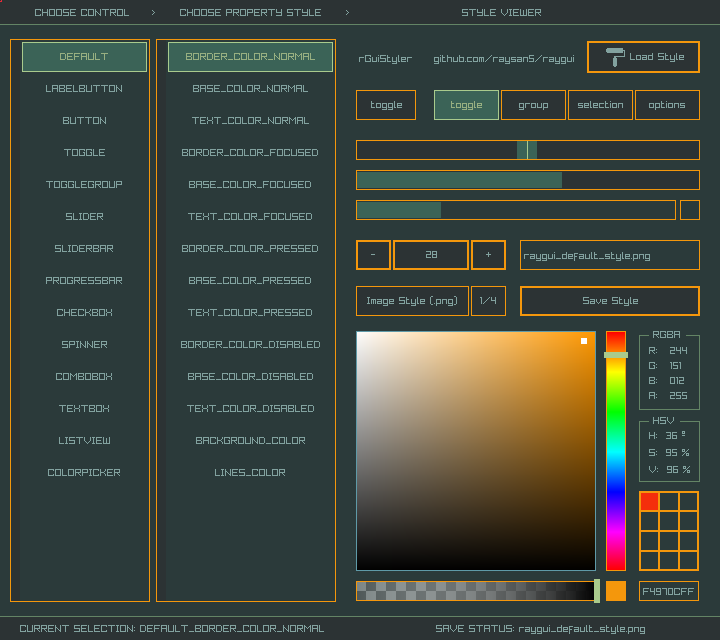This screenshot has height=640, width=720.
Task: Click the Save Style button
Action: [609, 301]
